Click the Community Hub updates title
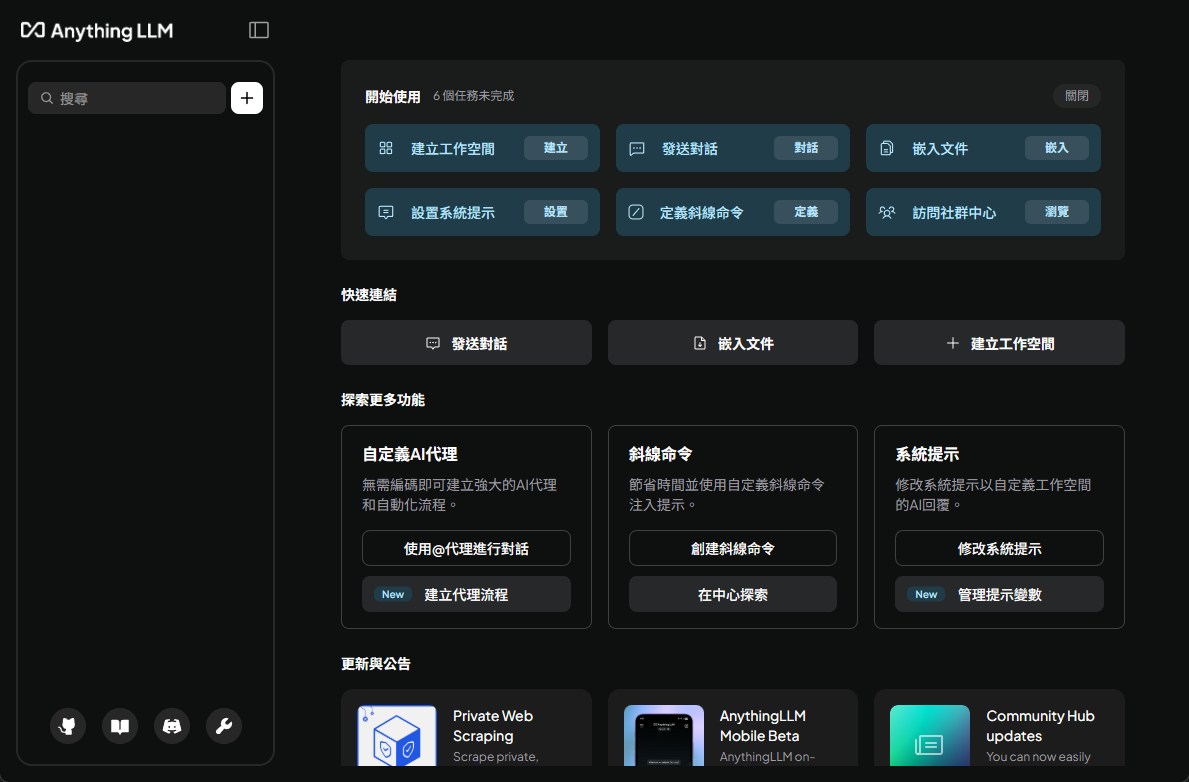This screenshot has width=1189, height=782. coord(1040,726)
